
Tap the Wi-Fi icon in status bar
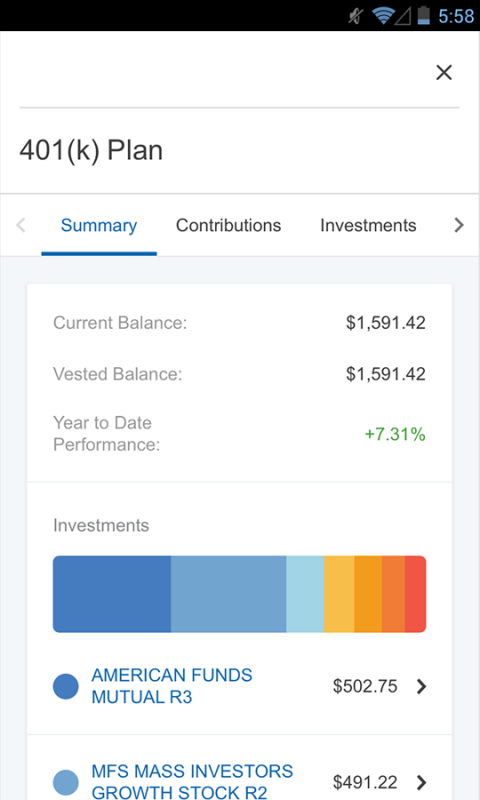tap(382, 16)
